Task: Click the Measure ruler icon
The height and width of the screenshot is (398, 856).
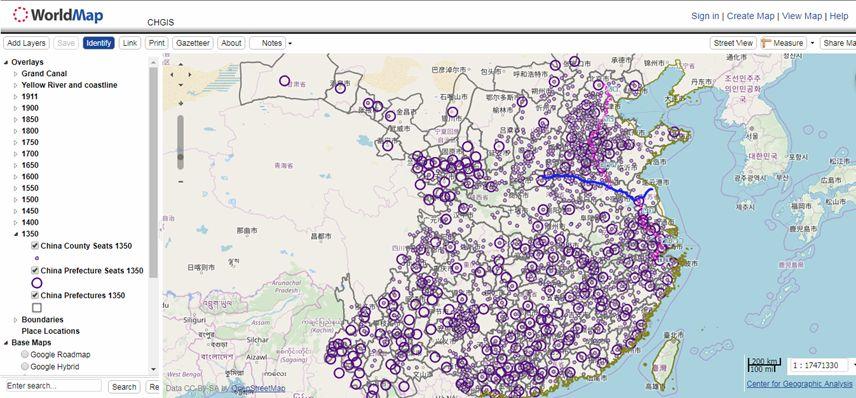Action: pyautogui.click(x=766, y=43)
